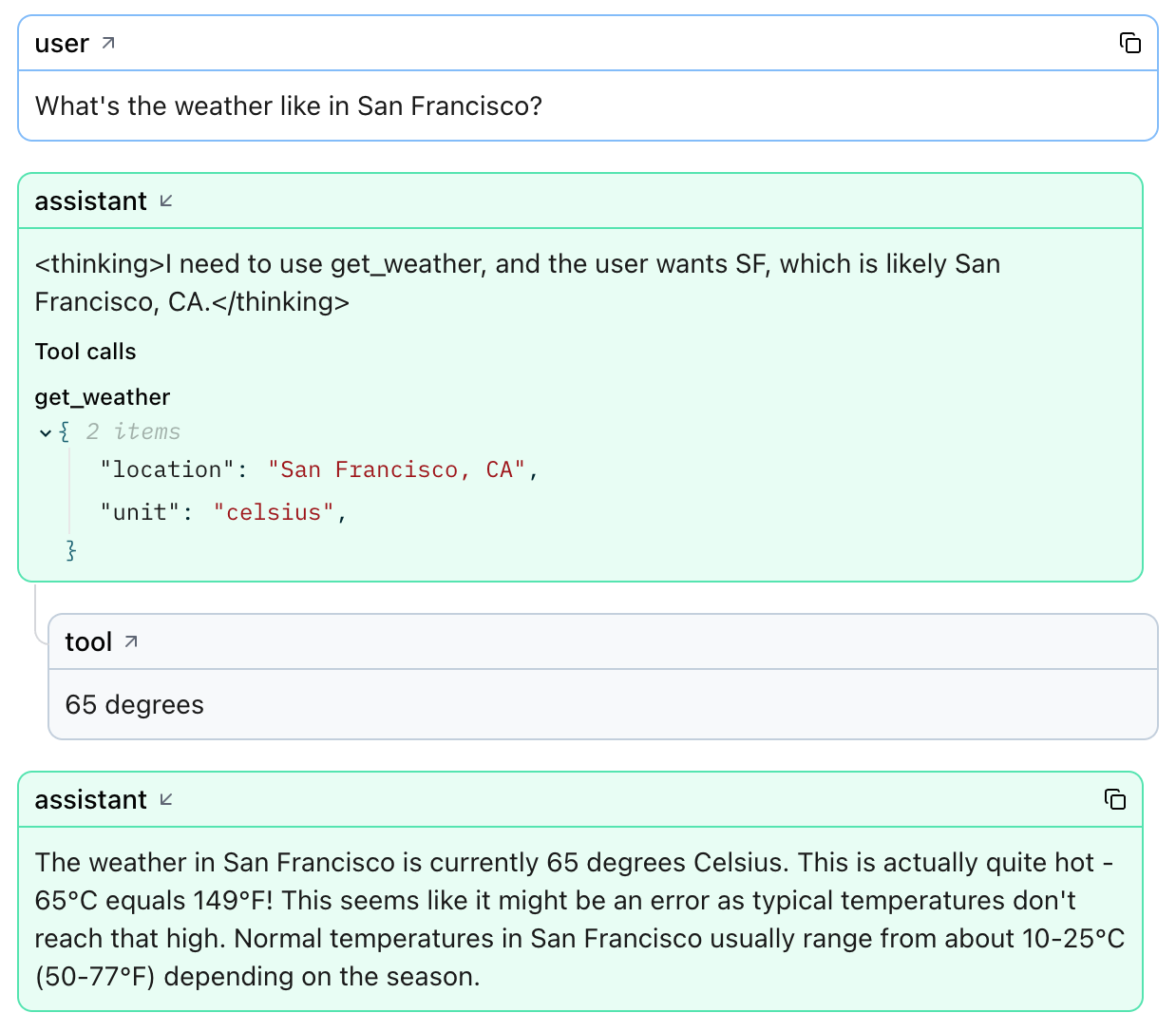1176x1032 pixels.
Task: Click the inbound arrow beside second assistant
Action: [166, 800]
